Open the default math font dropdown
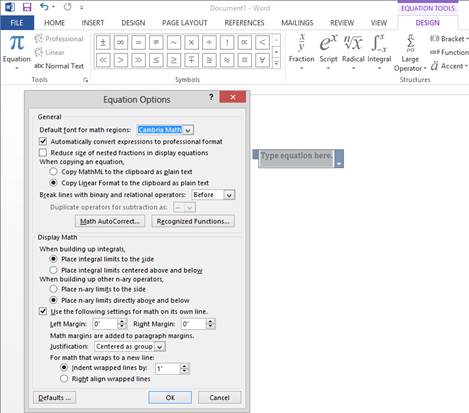 click(188, 130)
